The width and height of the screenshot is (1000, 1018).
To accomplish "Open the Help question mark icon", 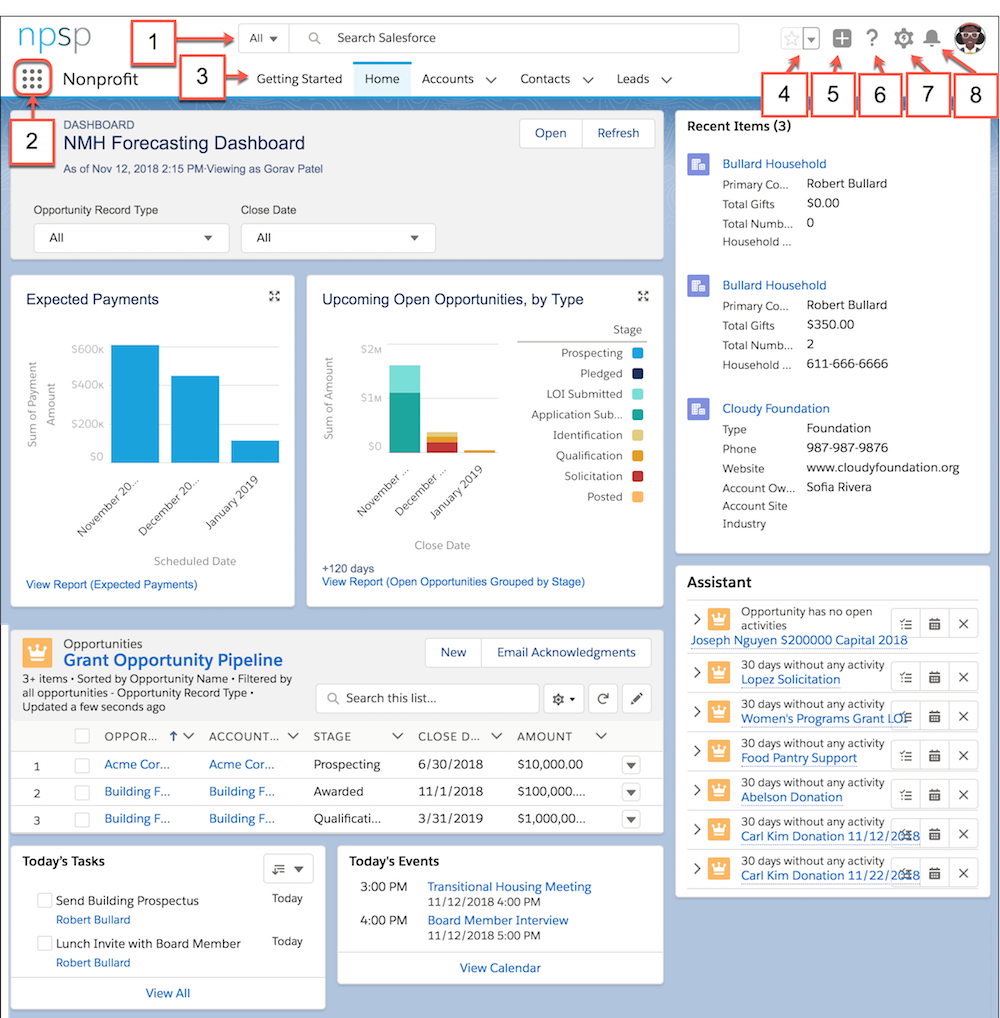I will coord(872,38).
